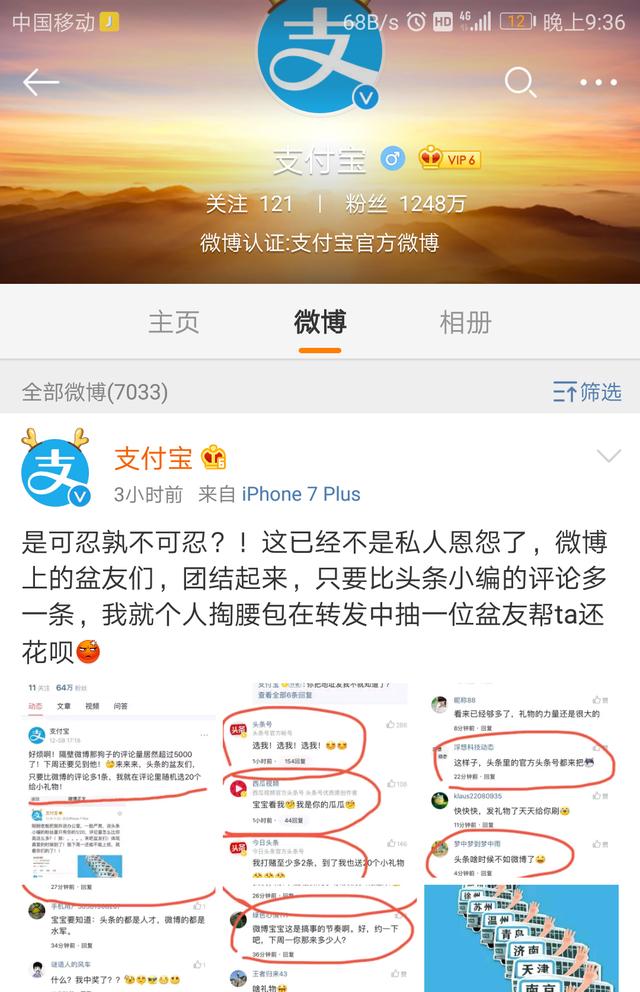
Task: Tap the large Alipay profile avatar
Action: 320,57
